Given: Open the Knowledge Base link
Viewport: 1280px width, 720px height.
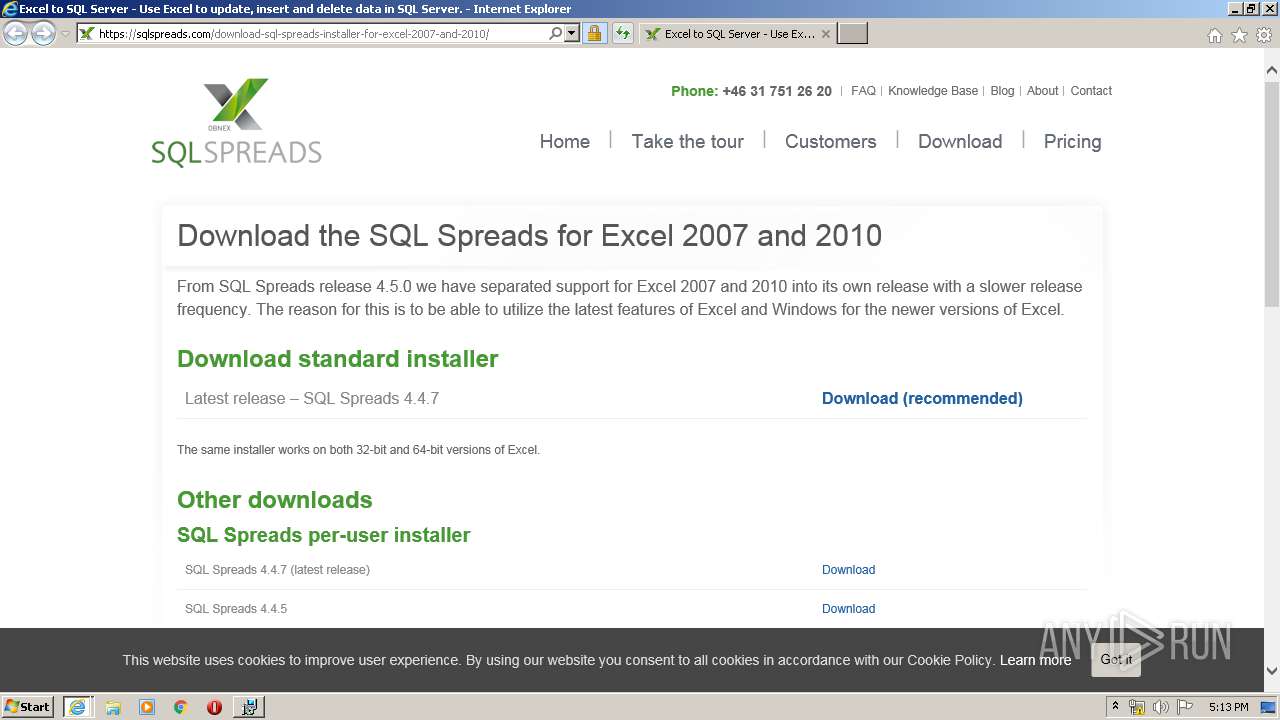Looking at the screenshot, I should click(933, 91).
